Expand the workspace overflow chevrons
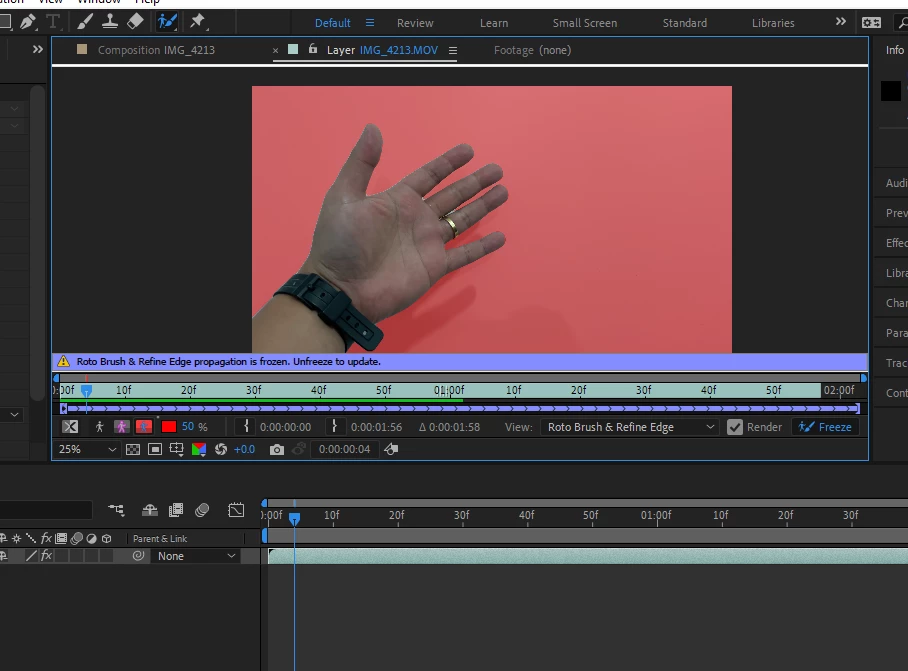Screen dimensions: 908x671 point(841,22)
